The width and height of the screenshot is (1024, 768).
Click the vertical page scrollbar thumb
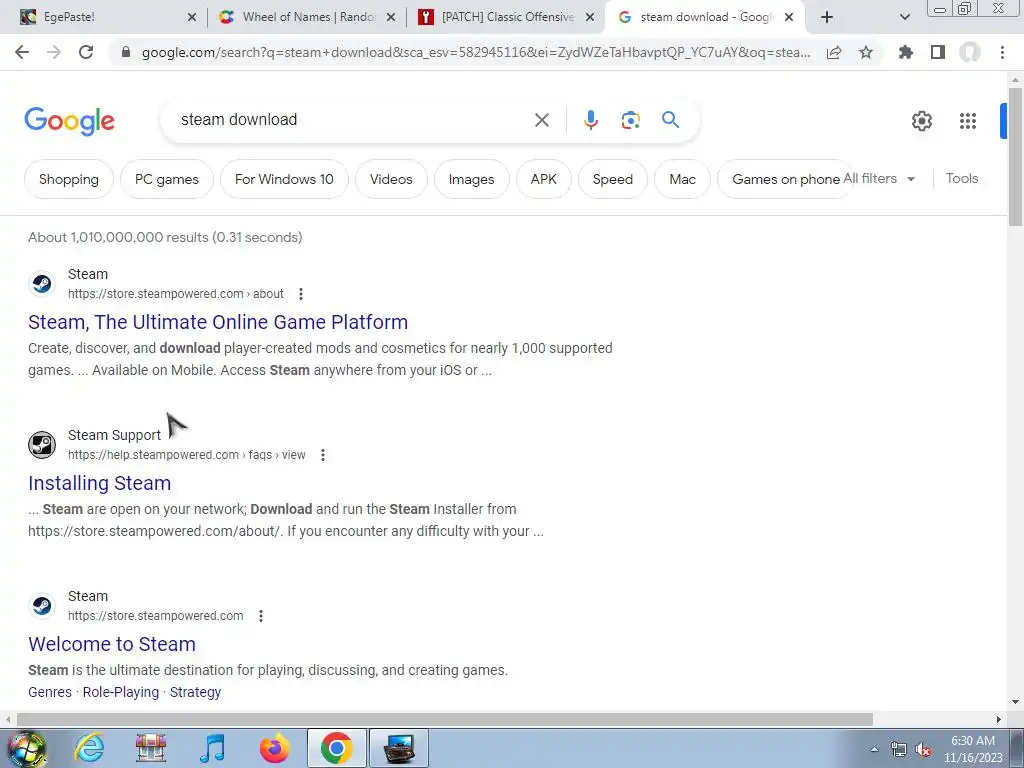pyautogui.click(x=1015, y=157)
